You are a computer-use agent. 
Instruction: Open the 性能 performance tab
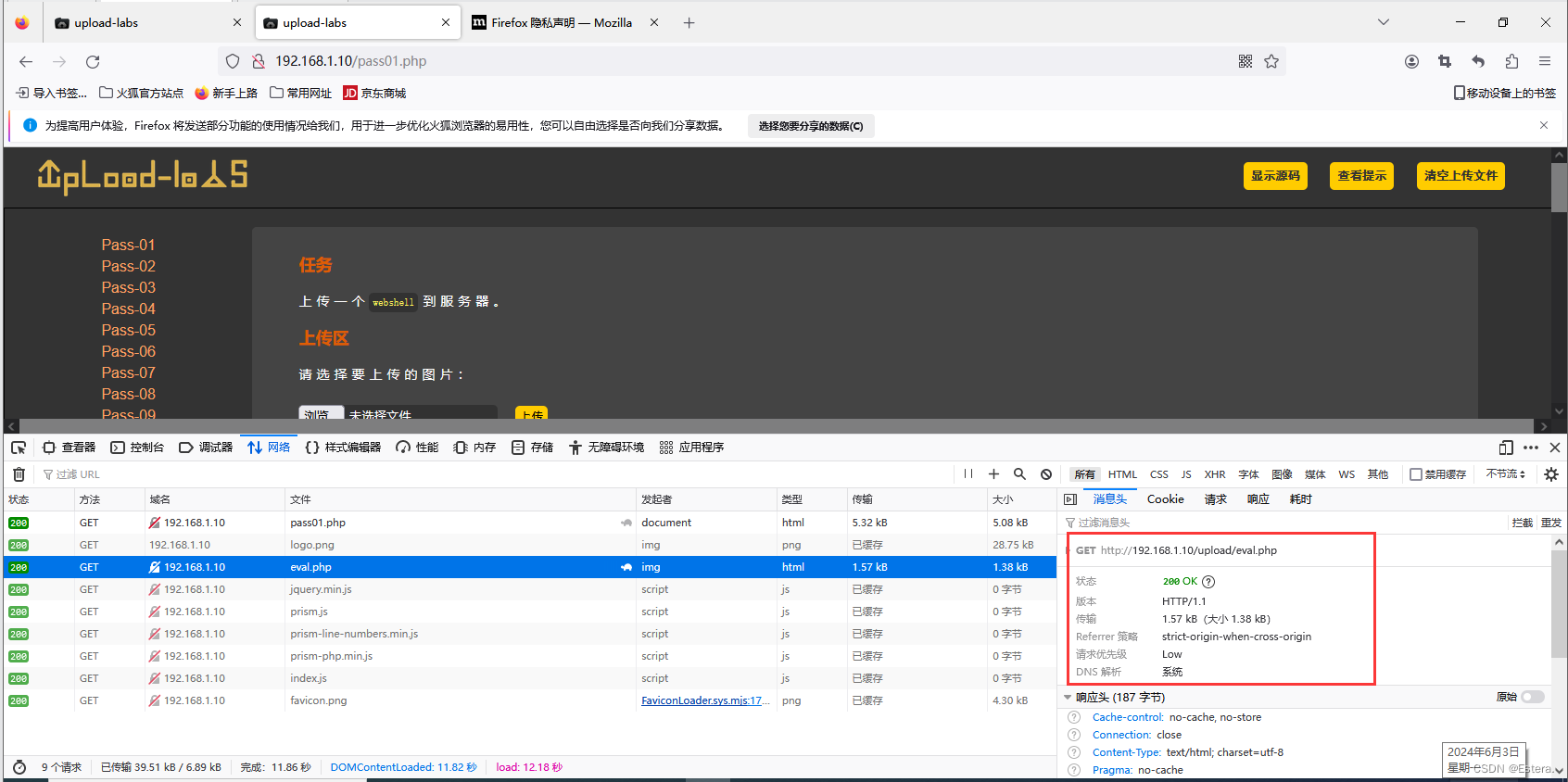[x=417, y=448]
